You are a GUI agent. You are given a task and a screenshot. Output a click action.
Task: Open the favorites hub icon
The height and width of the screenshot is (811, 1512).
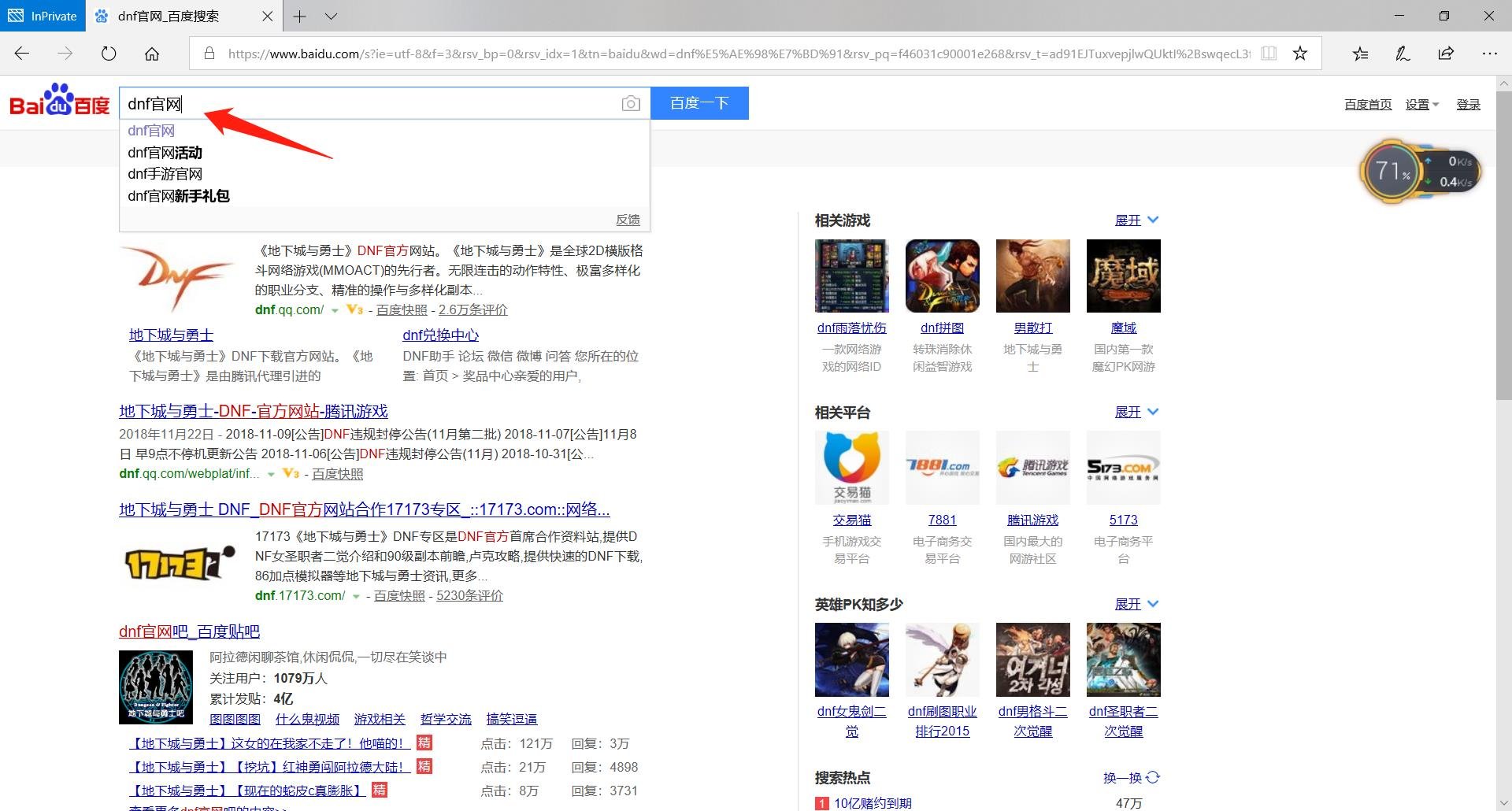tap(1360, 54)
